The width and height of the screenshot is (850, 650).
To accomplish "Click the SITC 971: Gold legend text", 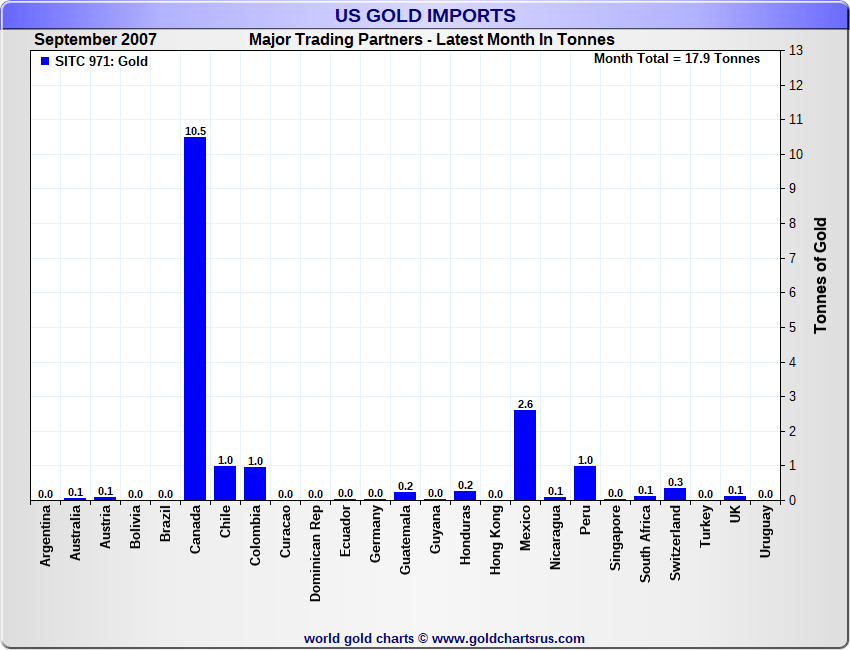I will 101,62.
